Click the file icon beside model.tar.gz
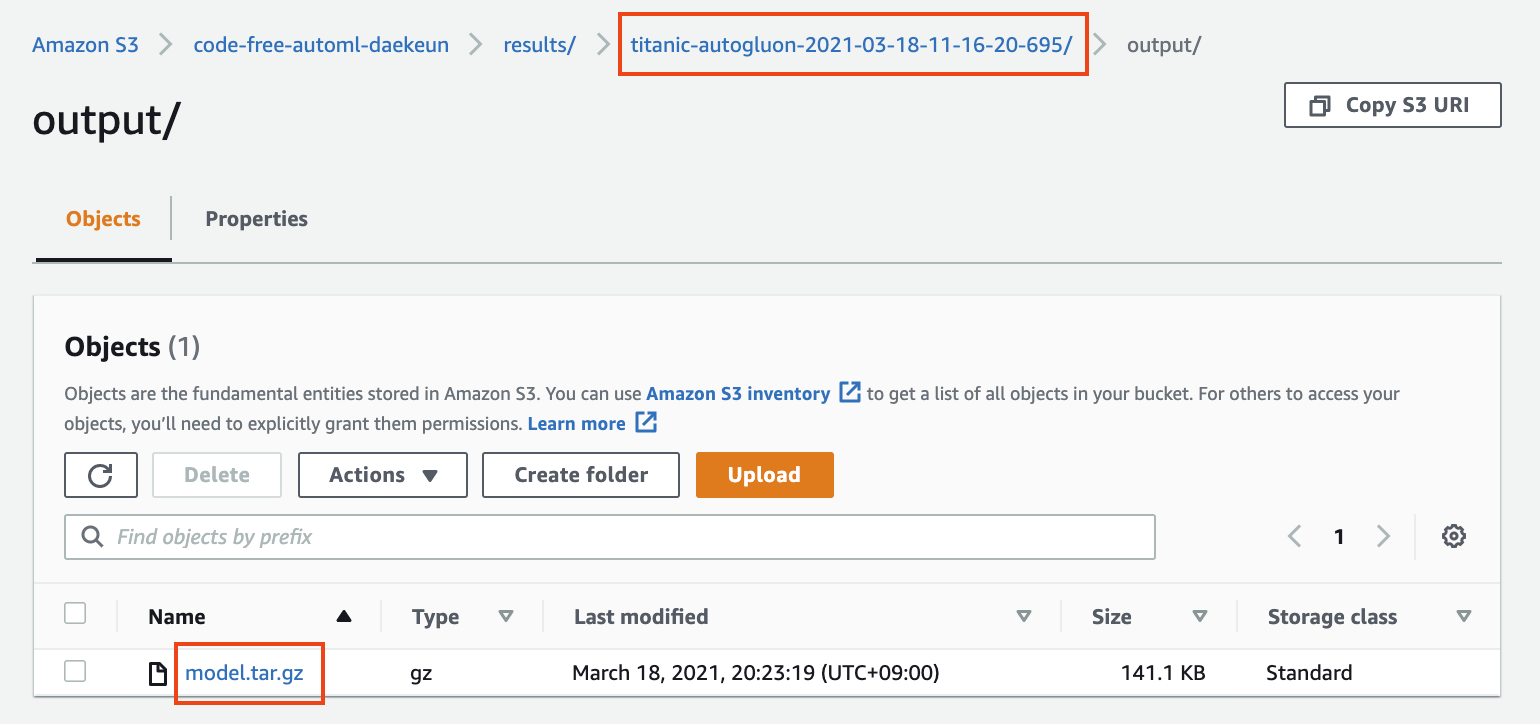The image size is (1540, 724). pos(157,674)
